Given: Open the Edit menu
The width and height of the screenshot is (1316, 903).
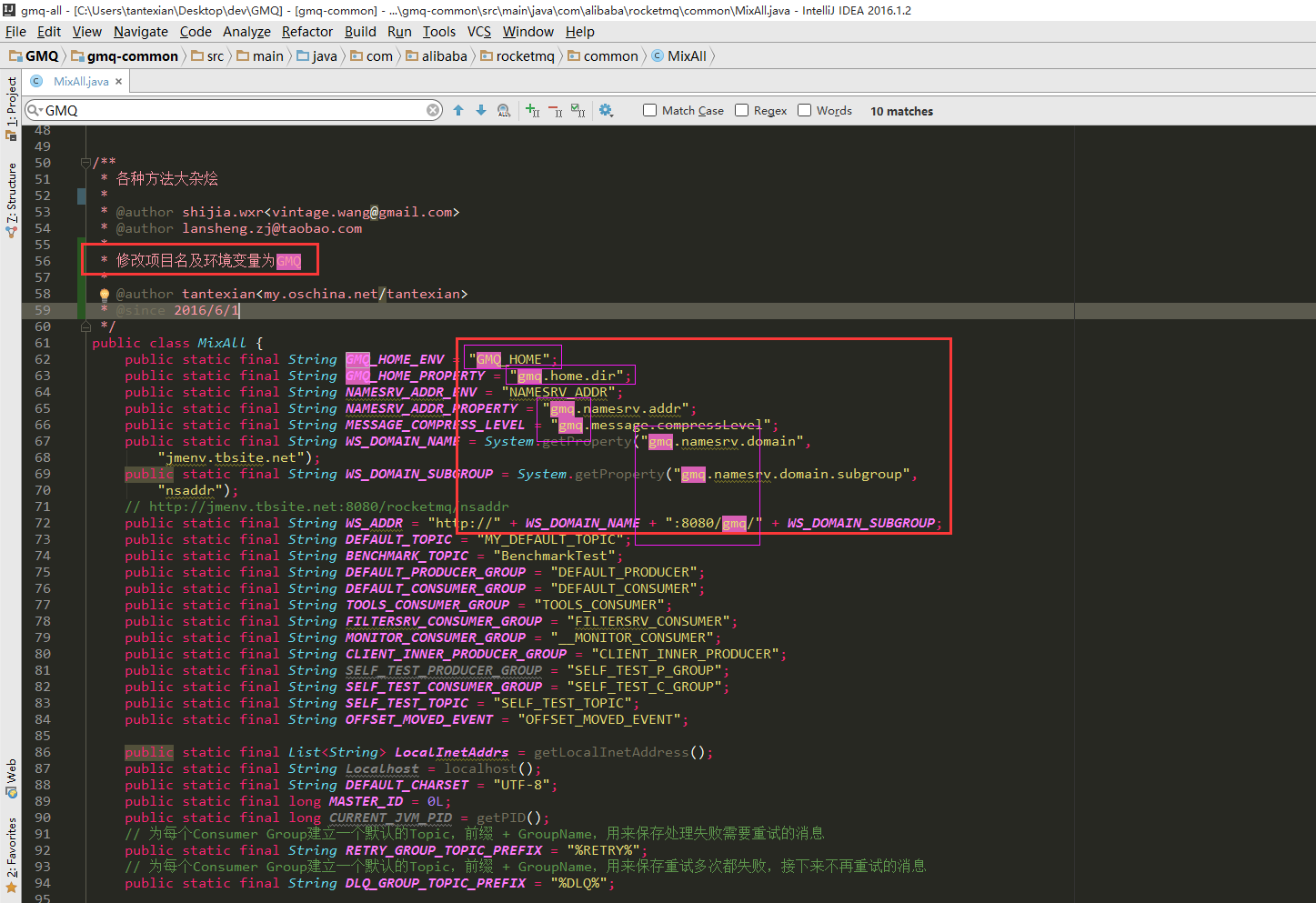Looking at the screenshot, I should 49,31.
